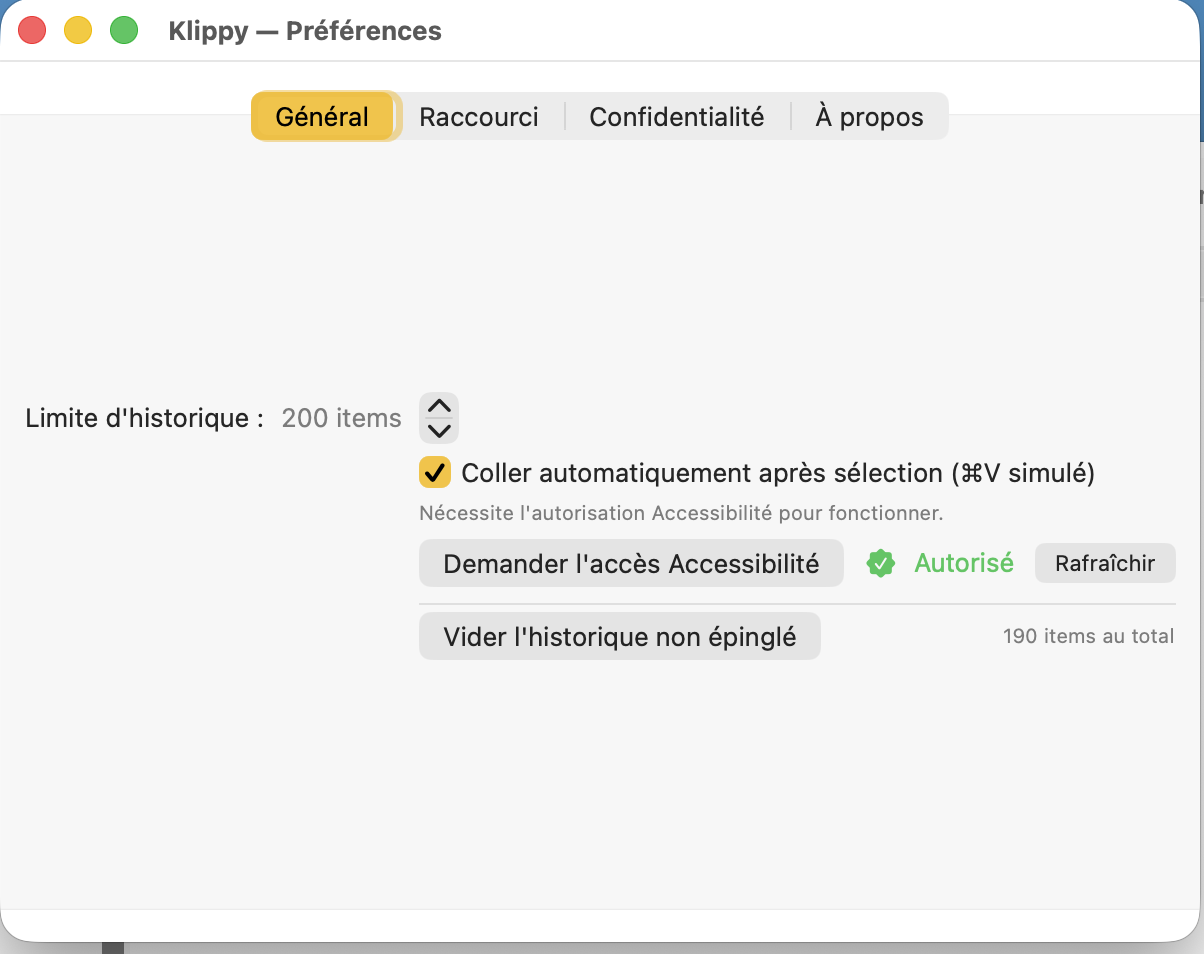Click Vider l'historique non épinglé
The image size is (1204, 954).
point(620,636)
